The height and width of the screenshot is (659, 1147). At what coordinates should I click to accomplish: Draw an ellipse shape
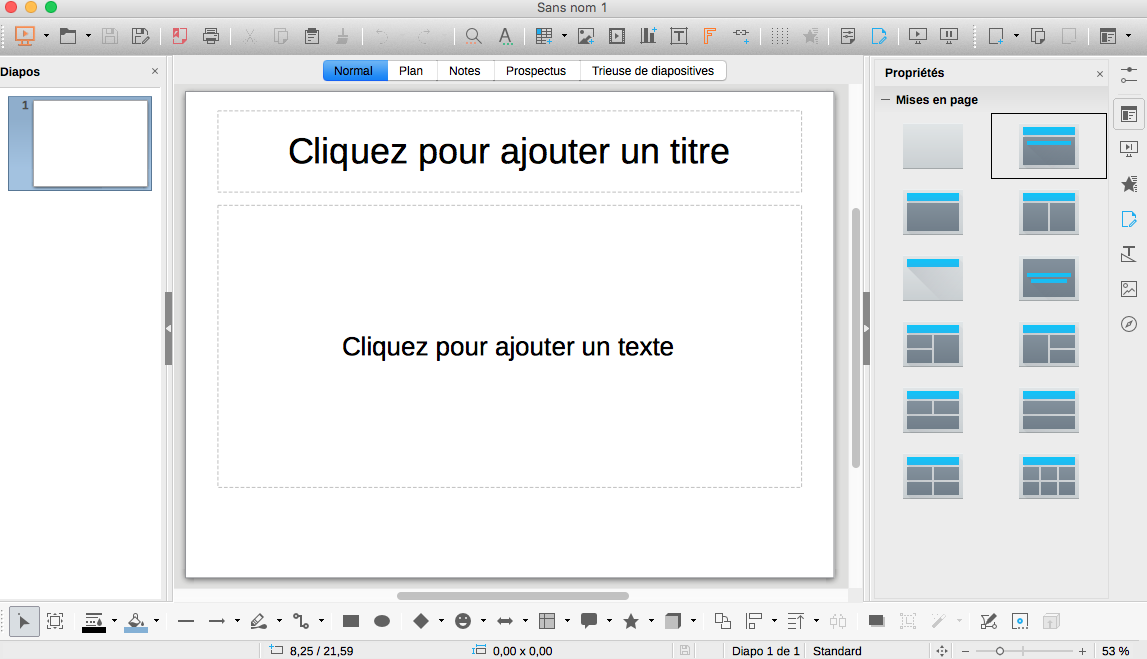(382, 622)
